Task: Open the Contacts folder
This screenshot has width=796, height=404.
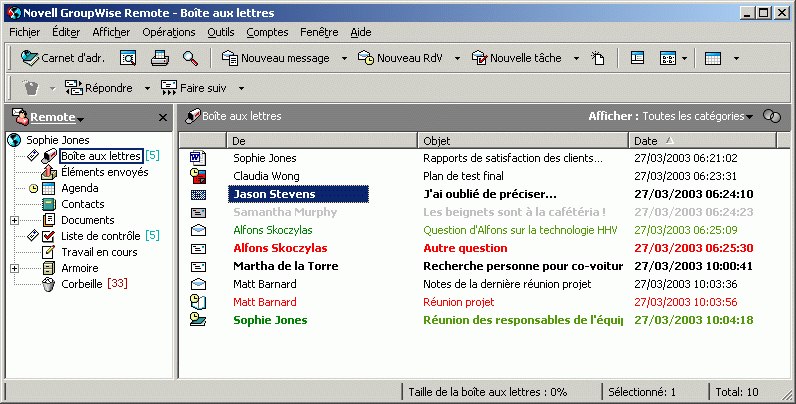Action: point(83,204)
